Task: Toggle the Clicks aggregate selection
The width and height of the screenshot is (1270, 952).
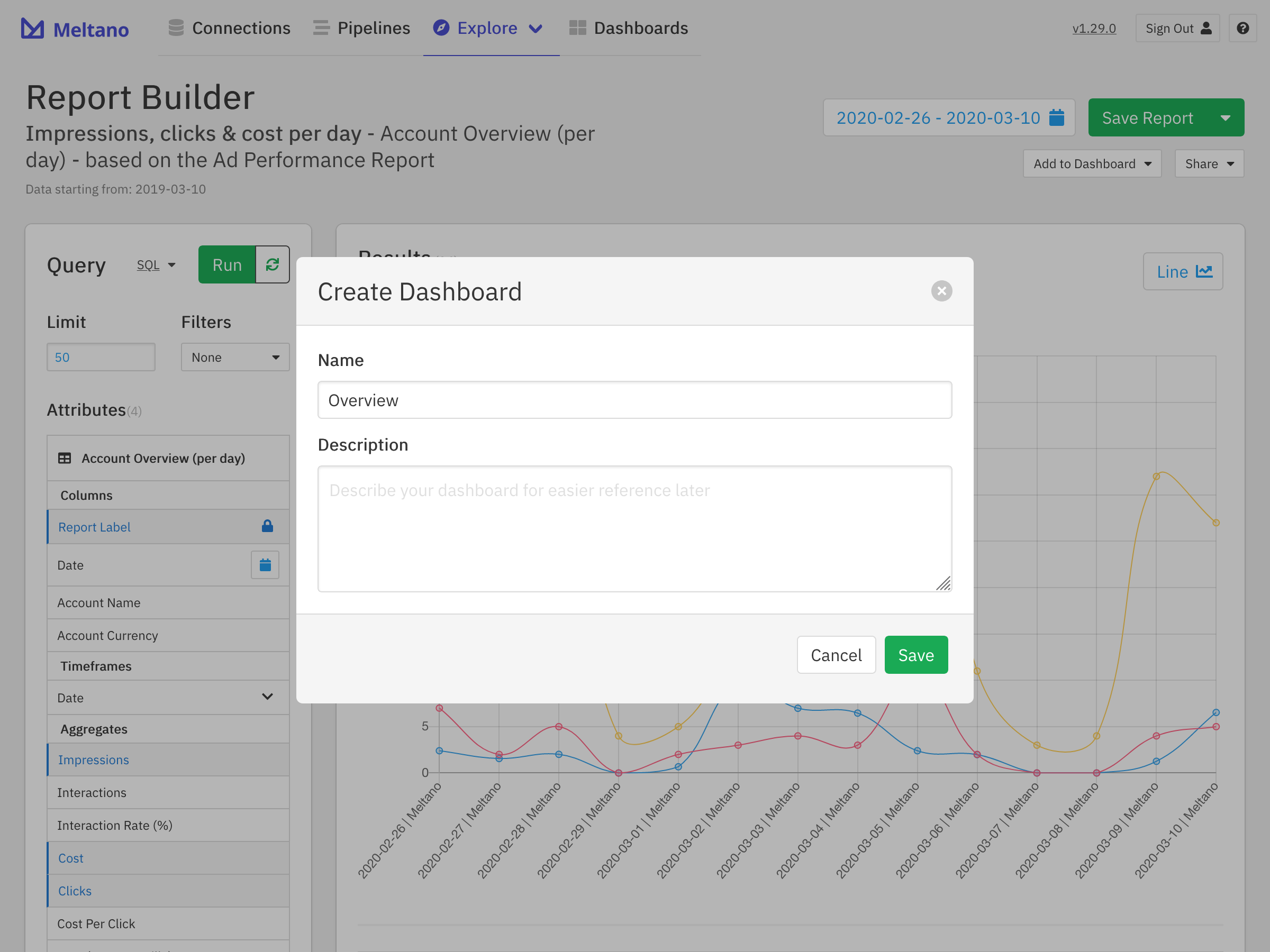Action: point(75,891)
